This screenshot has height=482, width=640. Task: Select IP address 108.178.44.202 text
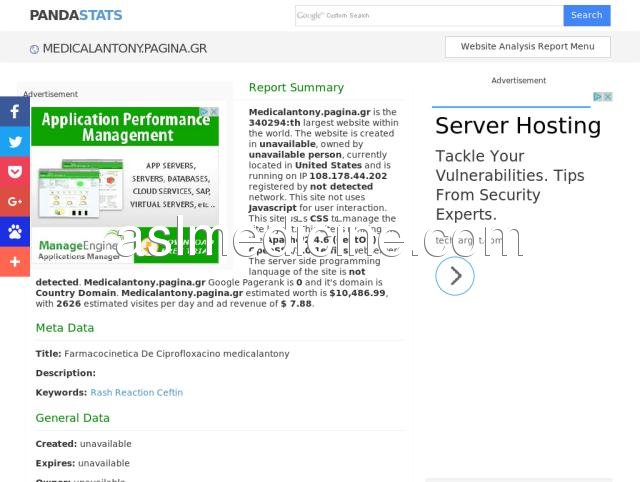[x=348, y=176]
